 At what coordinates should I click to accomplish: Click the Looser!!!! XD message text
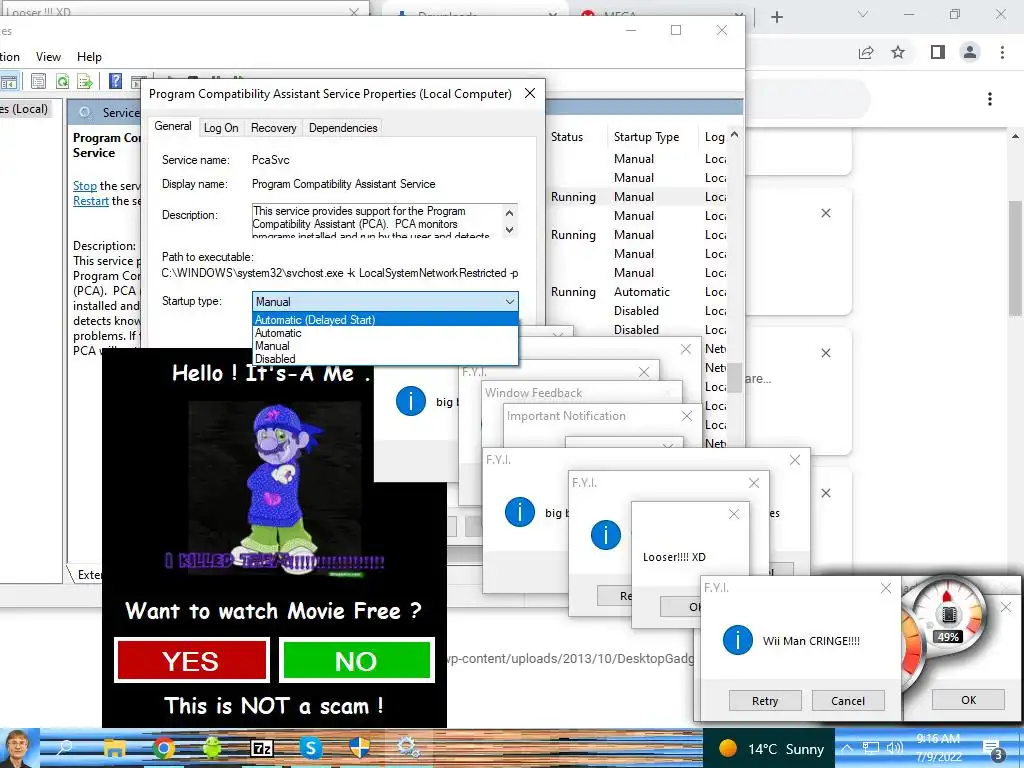[674, 557]
